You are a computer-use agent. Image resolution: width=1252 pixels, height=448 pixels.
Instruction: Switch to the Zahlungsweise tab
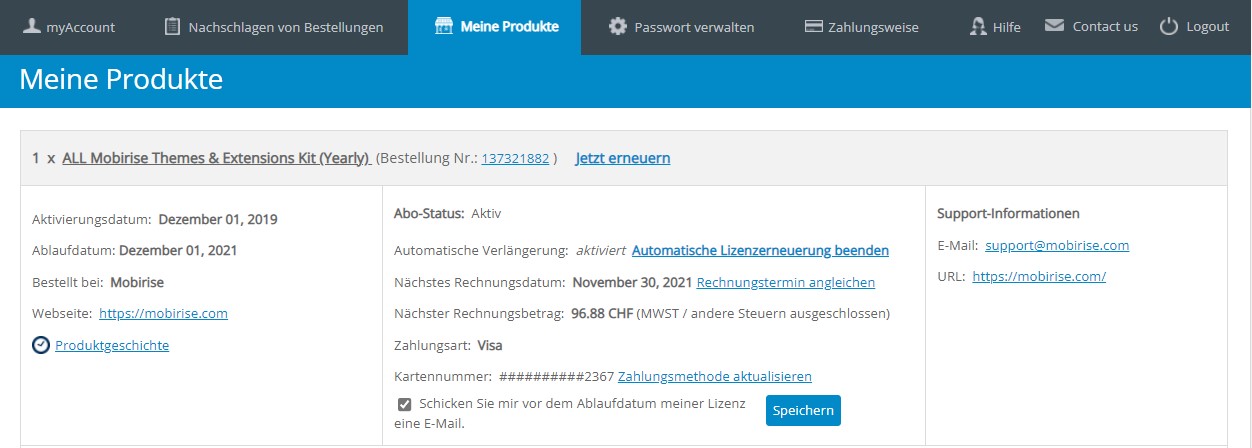[x=872, y=27]
